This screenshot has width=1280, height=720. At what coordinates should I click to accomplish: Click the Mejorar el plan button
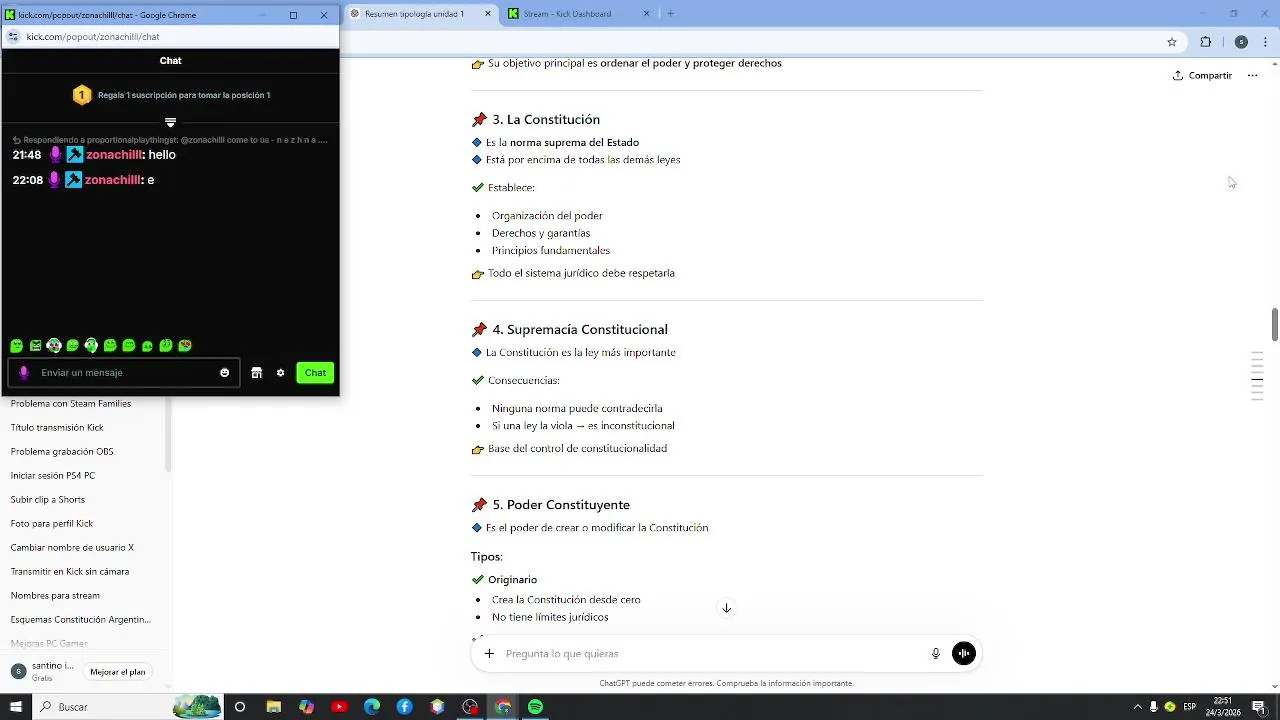tap(118, 672)
